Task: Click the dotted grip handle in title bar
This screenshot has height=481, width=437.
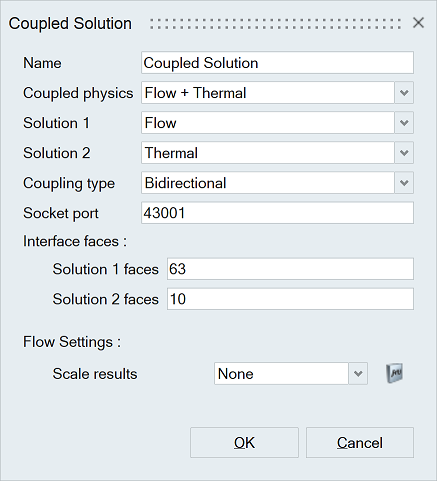Action: tap(275, 23)
